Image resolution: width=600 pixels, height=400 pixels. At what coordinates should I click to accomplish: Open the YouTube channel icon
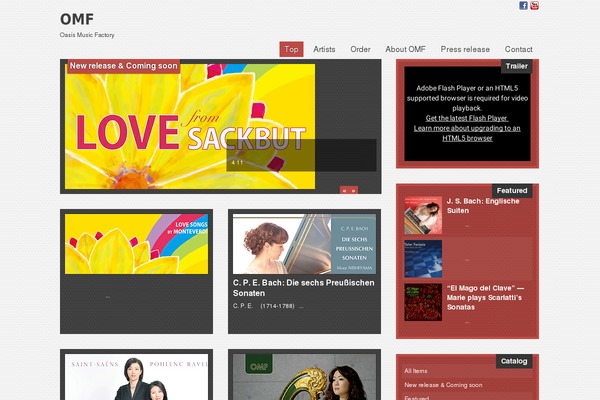click(x=534, y=5)
